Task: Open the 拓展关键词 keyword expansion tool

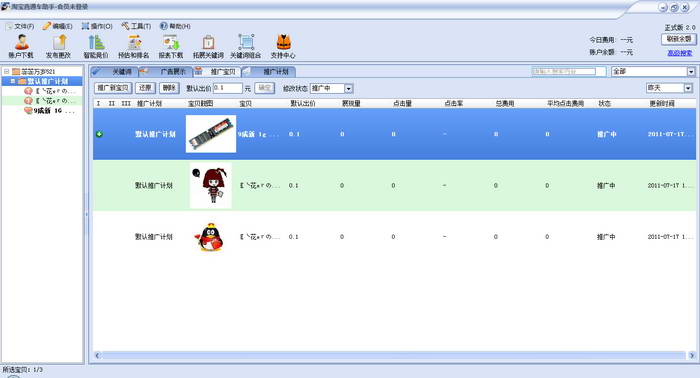Action: click(208, 46)
